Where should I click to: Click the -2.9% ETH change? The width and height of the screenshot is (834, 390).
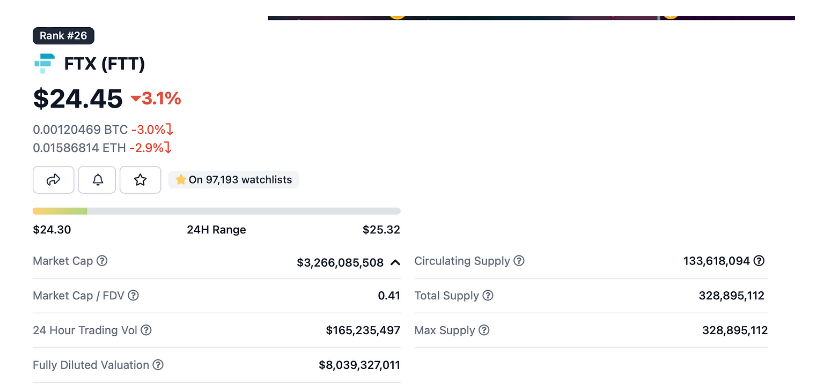(x=150, y=148)
